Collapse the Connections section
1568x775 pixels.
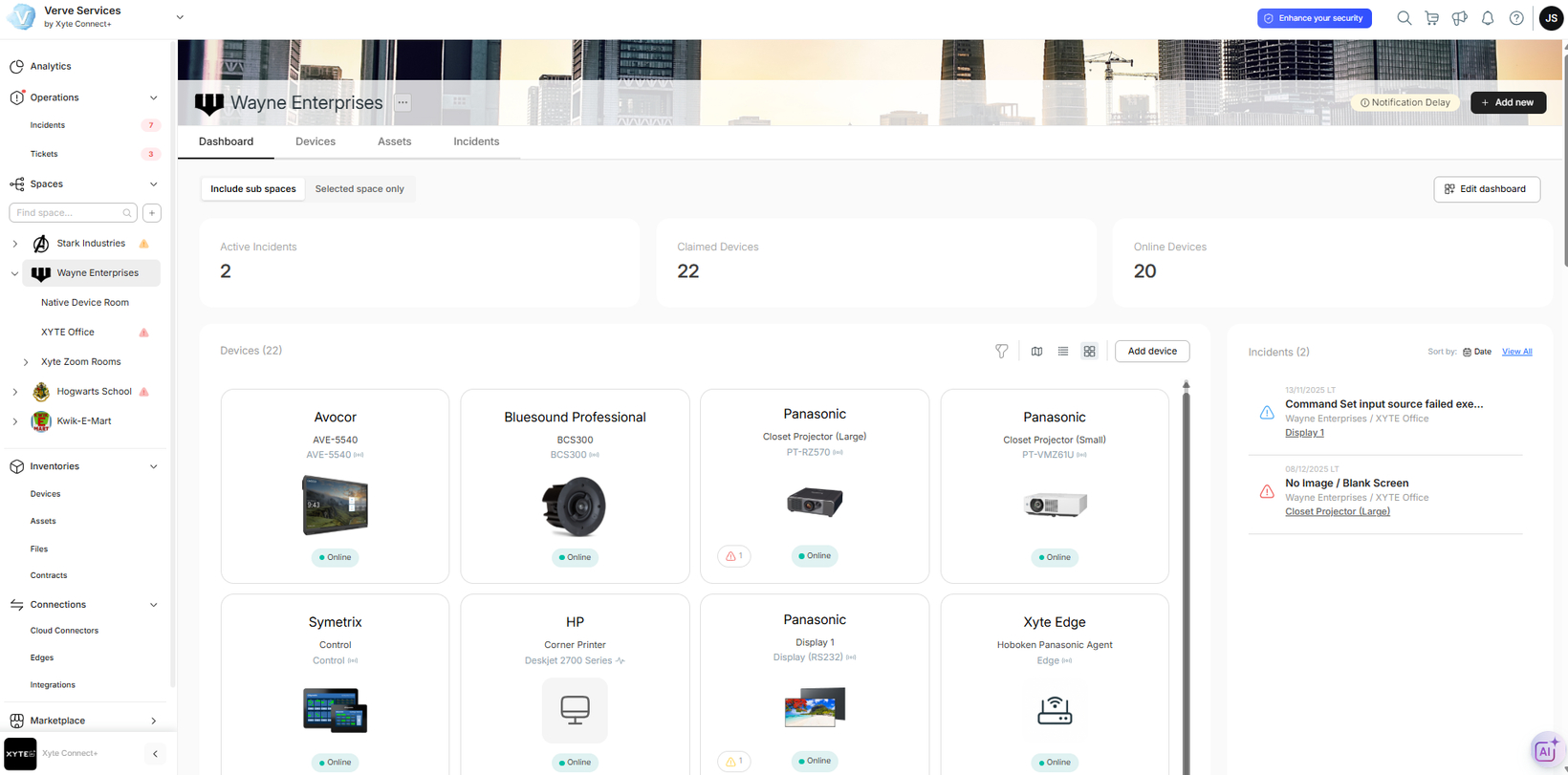point(153,605)
